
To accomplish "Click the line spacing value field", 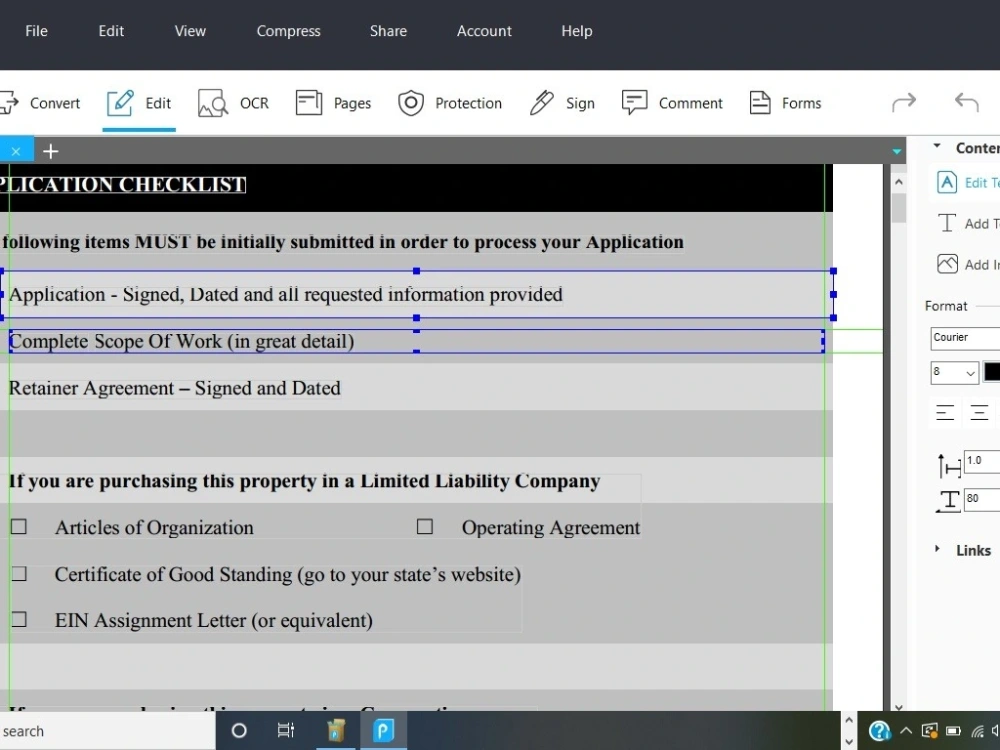I will [x=982, y=461].
